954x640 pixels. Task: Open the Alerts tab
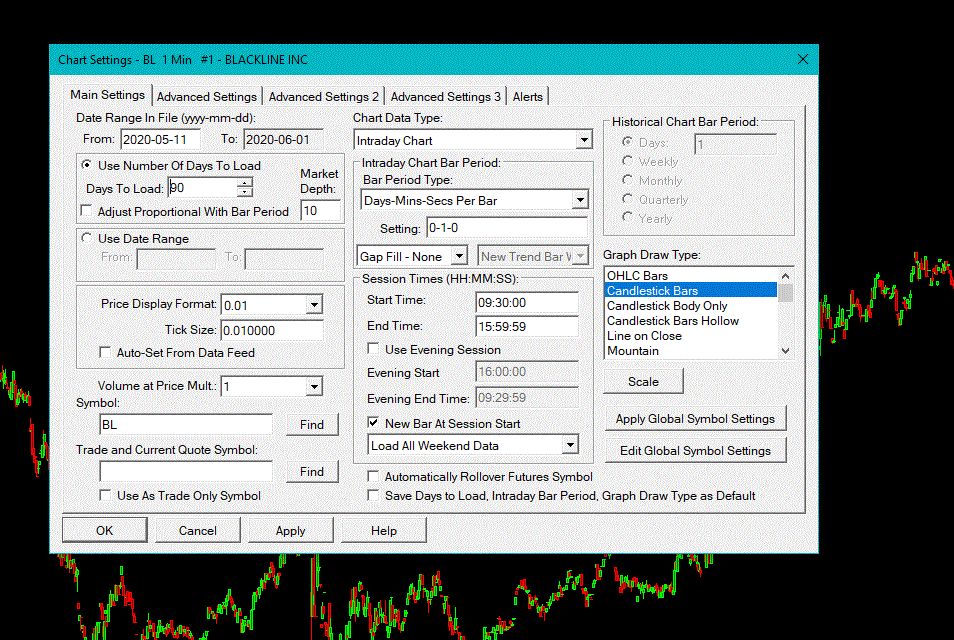527,97
